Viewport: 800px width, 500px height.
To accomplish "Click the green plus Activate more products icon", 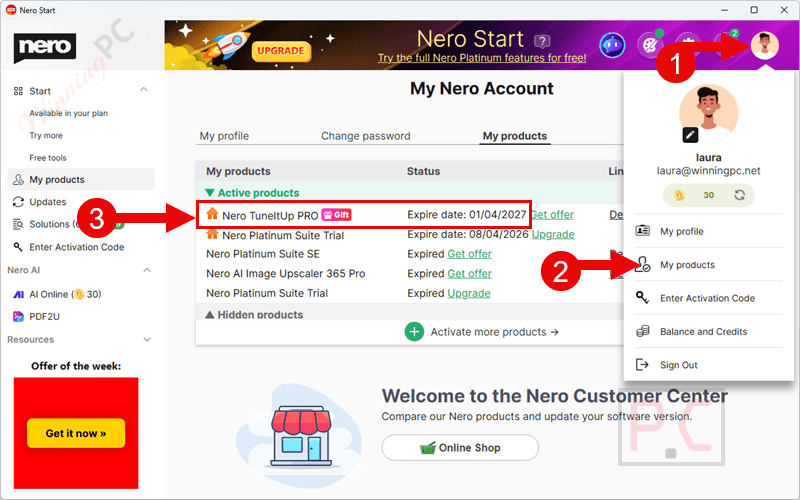I will pos(414,332).
